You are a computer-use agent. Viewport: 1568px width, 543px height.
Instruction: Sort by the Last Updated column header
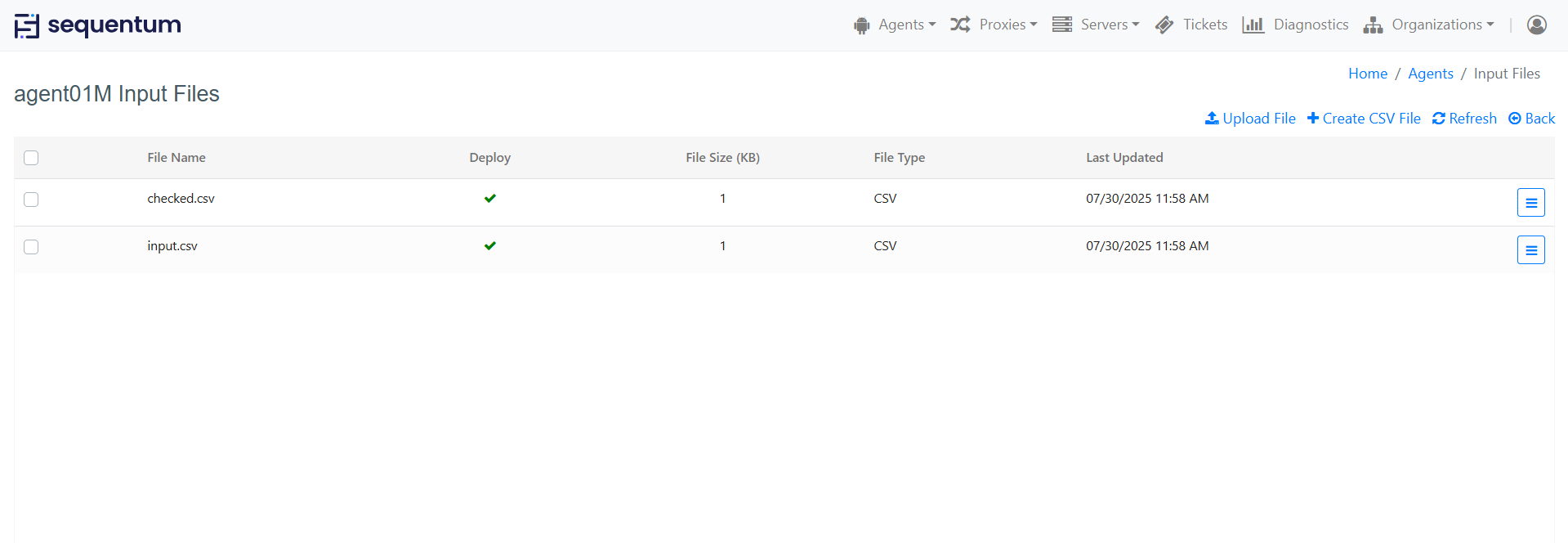[x=1124, y=158]
